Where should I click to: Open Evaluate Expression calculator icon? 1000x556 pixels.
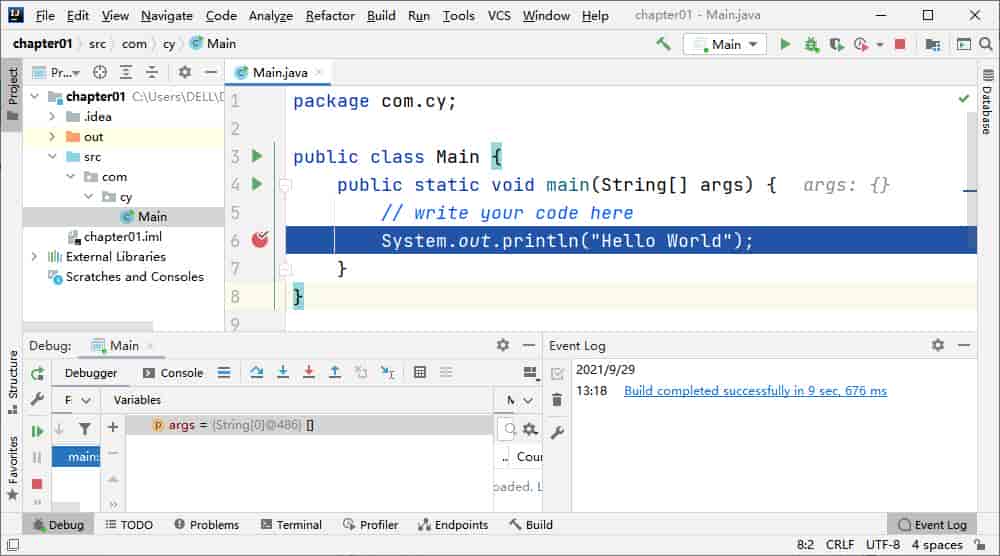tap(420, 372)
